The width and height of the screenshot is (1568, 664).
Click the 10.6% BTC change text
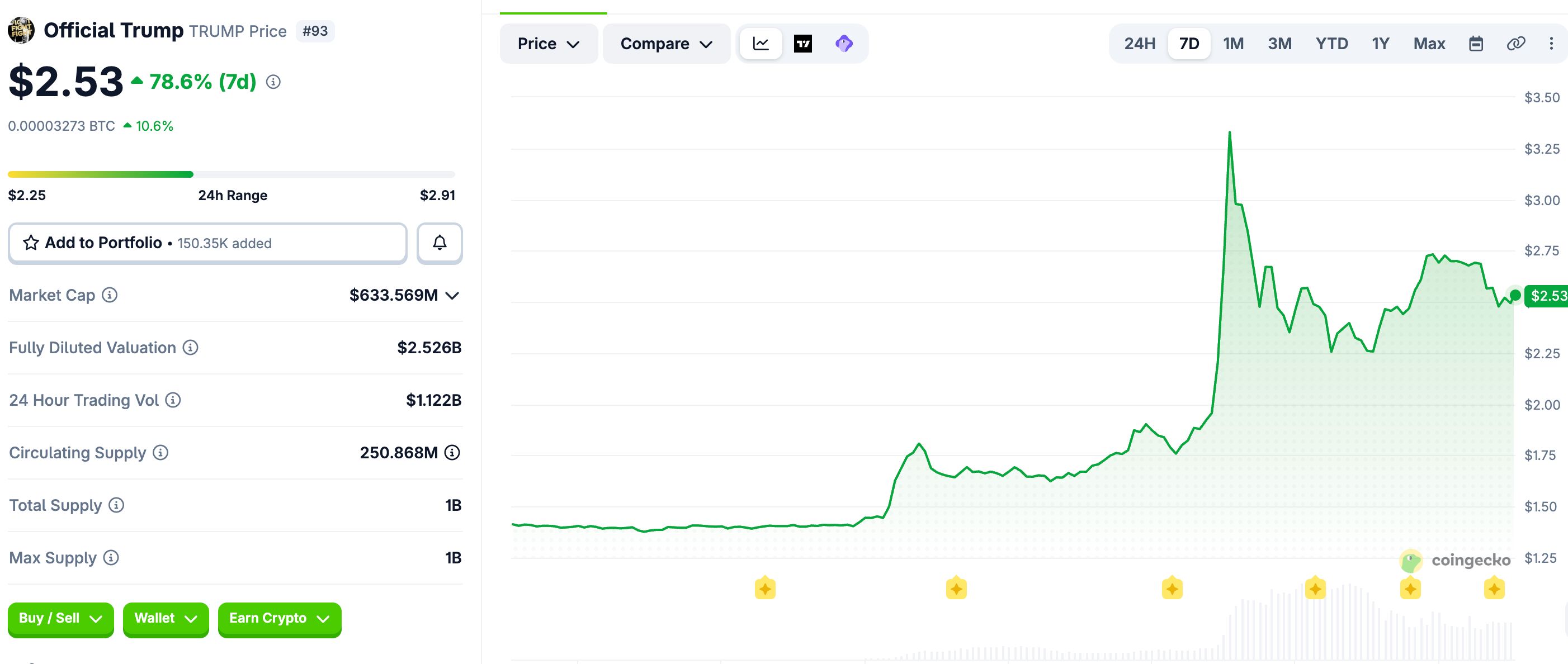pyautogui.click(x=154, y=126)
